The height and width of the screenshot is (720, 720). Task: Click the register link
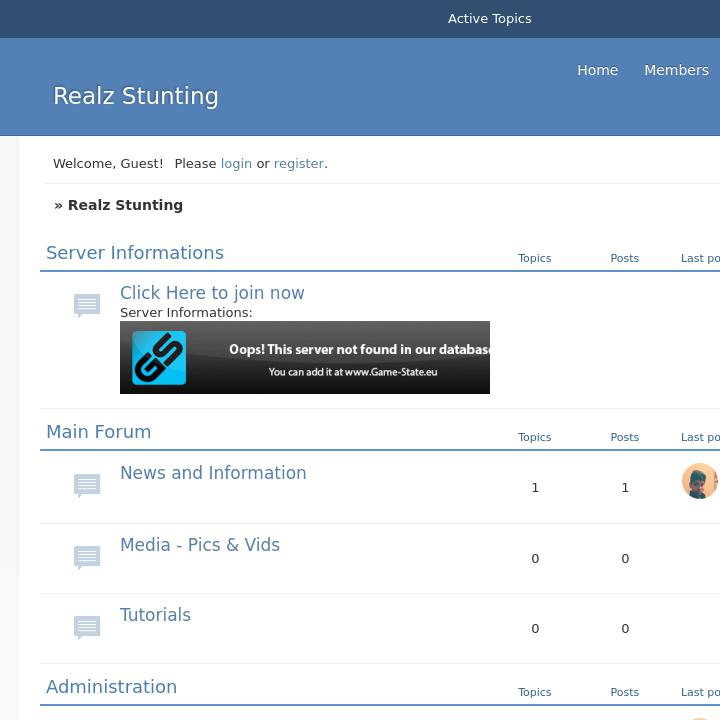[x=299, y=163]
